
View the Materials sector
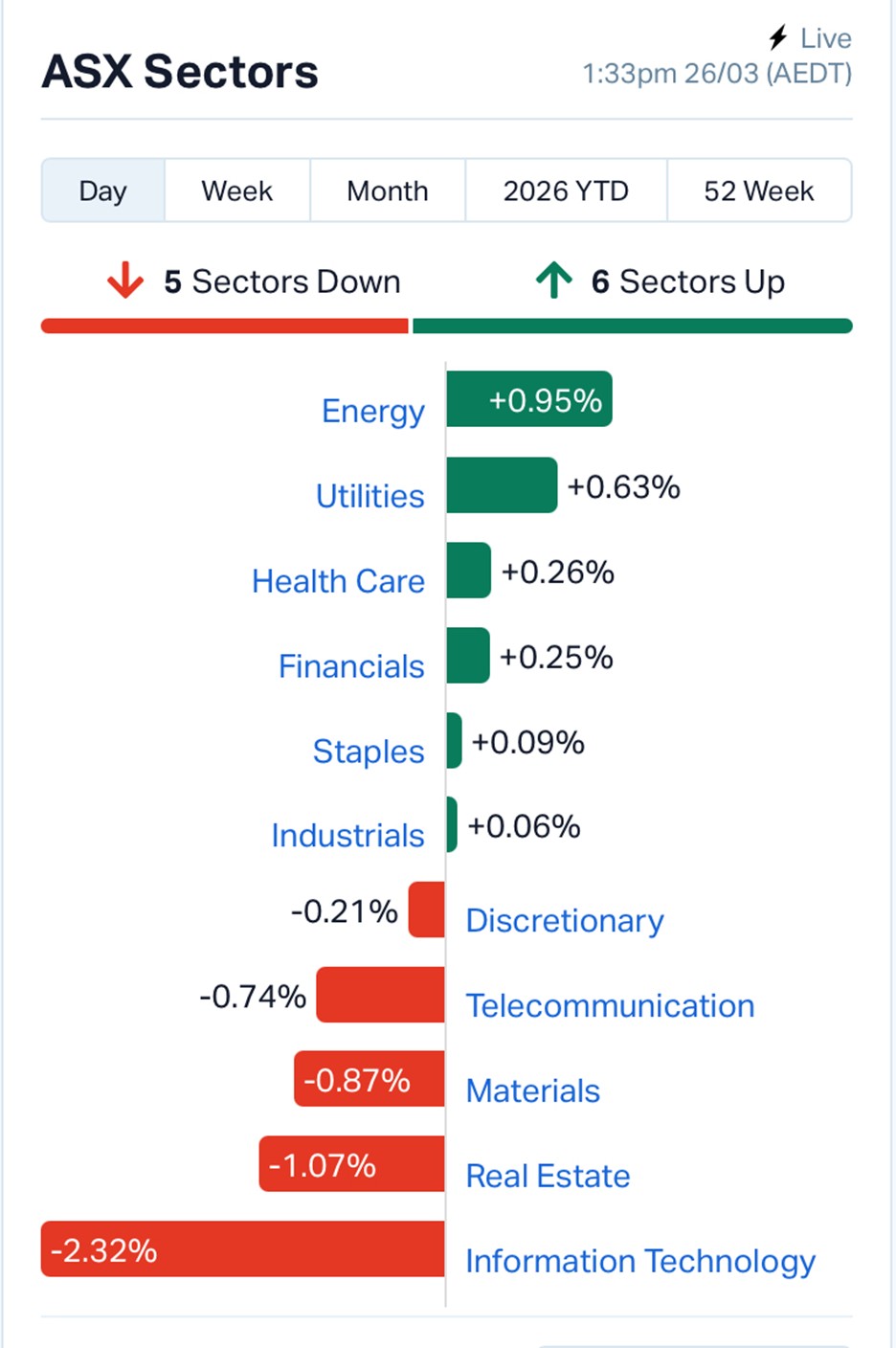532,1091
